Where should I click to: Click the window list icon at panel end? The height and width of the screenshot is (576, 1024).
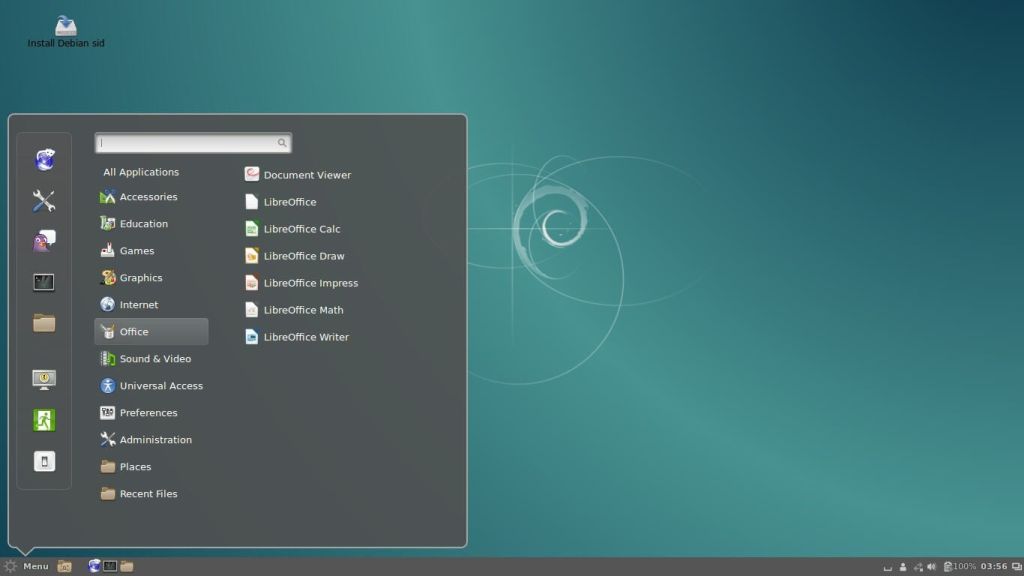pyautogui.click(x=1016, y=567)
